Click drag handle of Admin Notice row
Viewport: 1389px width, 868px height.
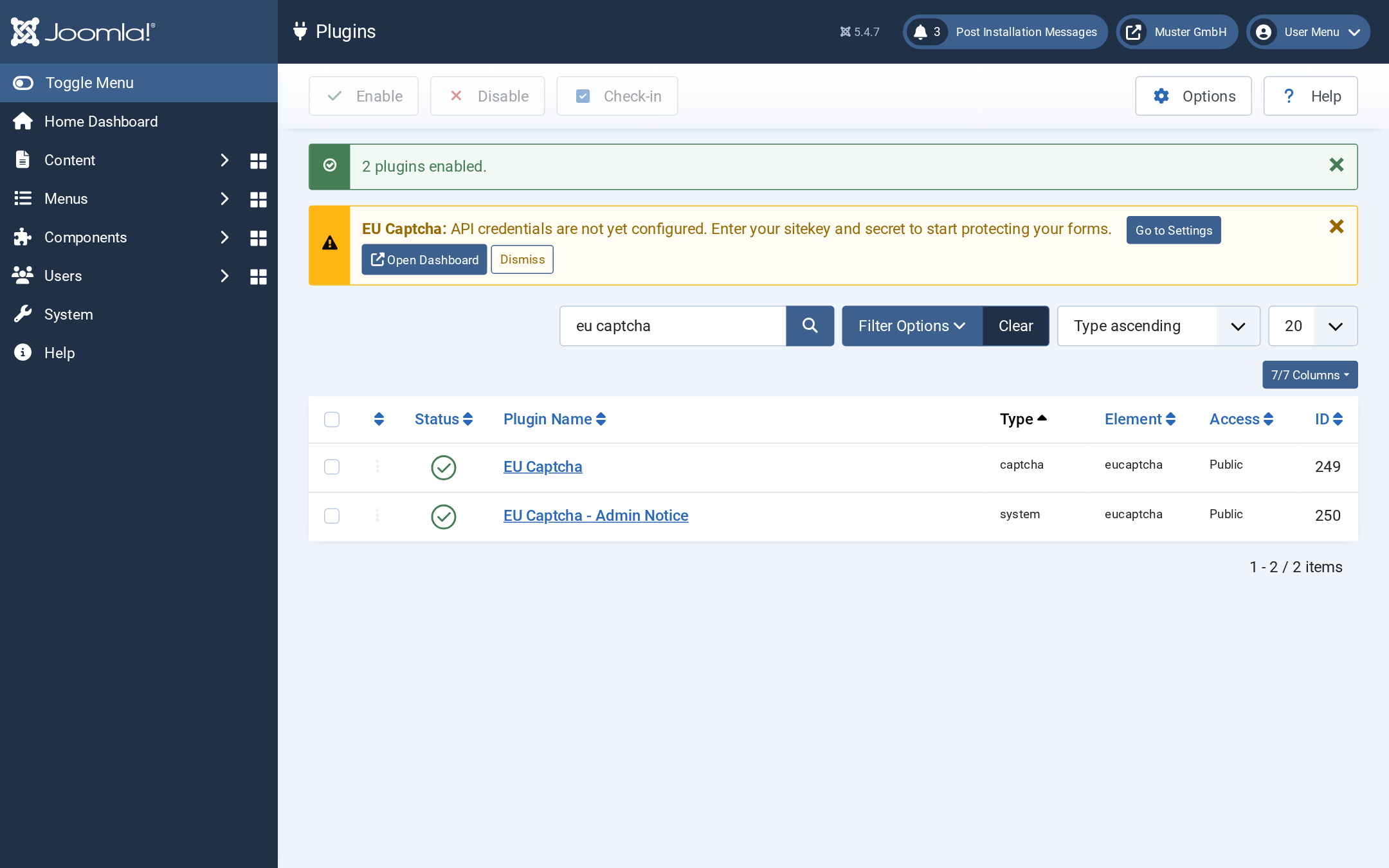(x=377, y=515)
